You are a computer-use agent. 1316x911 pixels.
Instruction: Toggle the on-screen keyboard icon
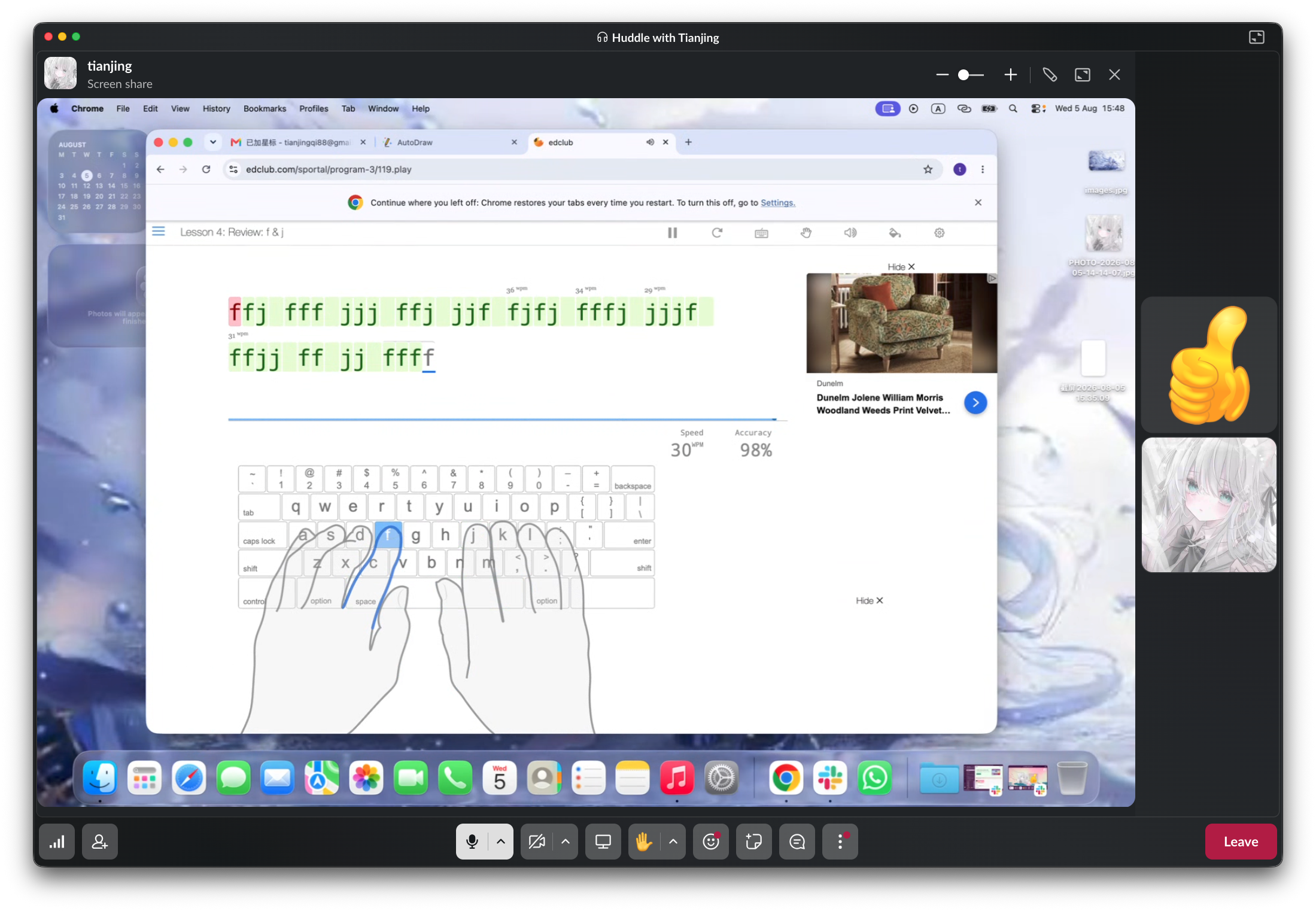point(761,233)
